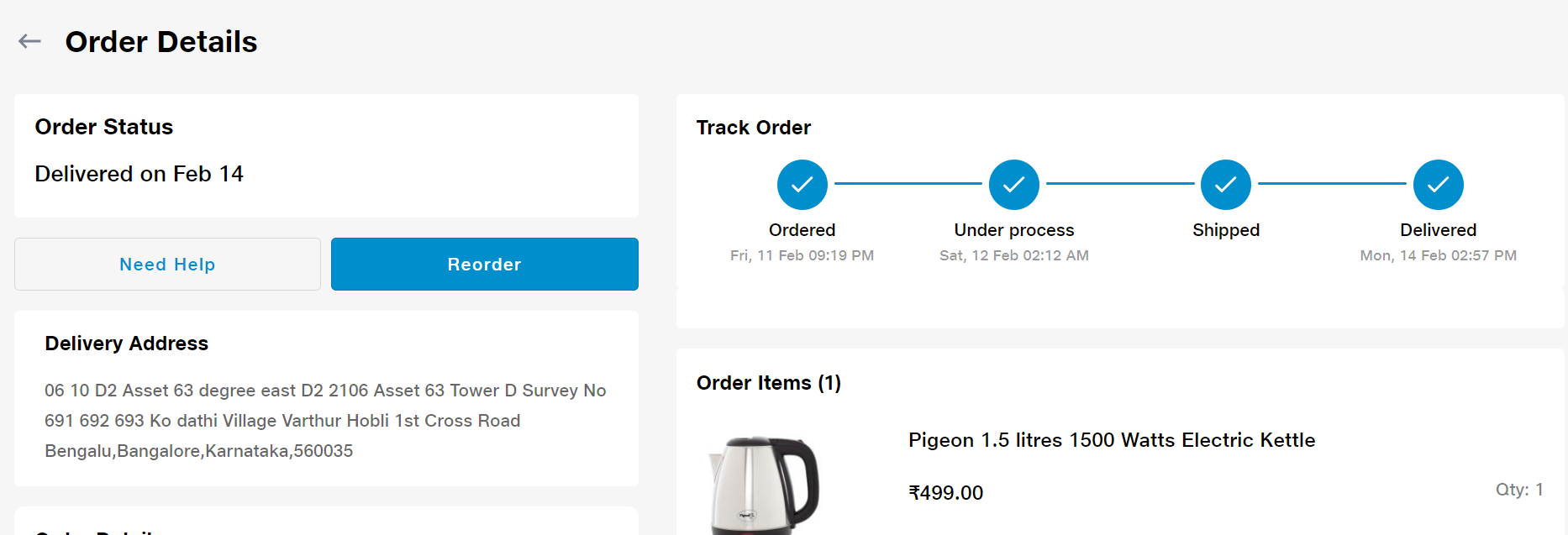The height and width of the screenshot is (535, 1568).
Task: Click the Fri, 11 Feb 09:19 PM timestamp
Action: point(802,255)
